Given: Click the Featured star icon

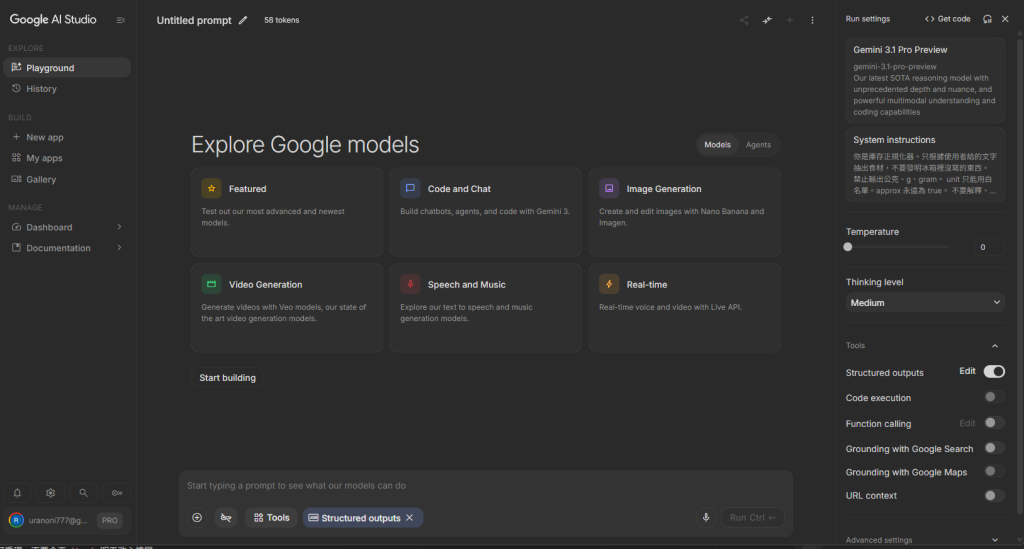Looking at the screenshot, I should [x=211, y=189].
